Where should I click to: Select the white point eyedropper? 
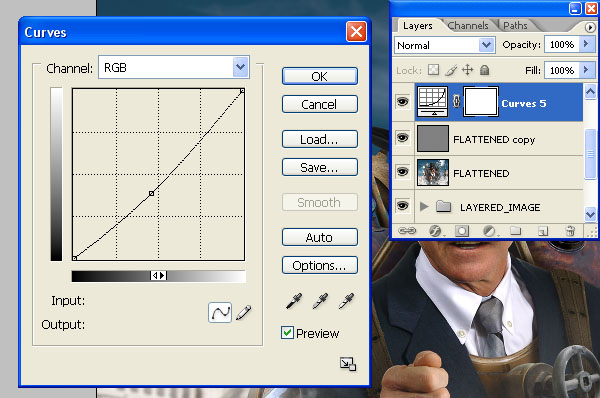tap(346, 301)
